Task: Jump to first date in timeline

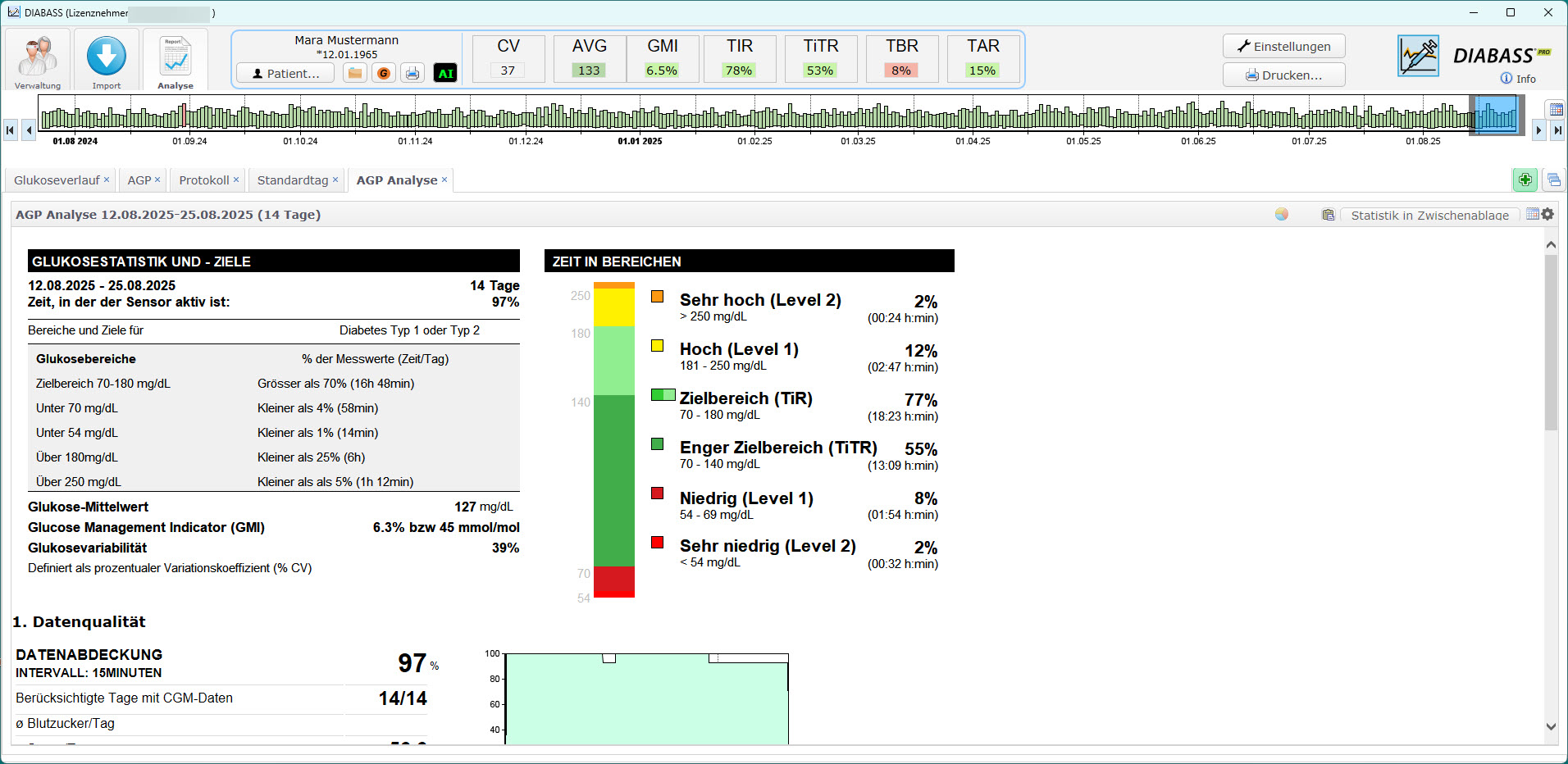Action: pyautogui.click(x=11, y=130)
